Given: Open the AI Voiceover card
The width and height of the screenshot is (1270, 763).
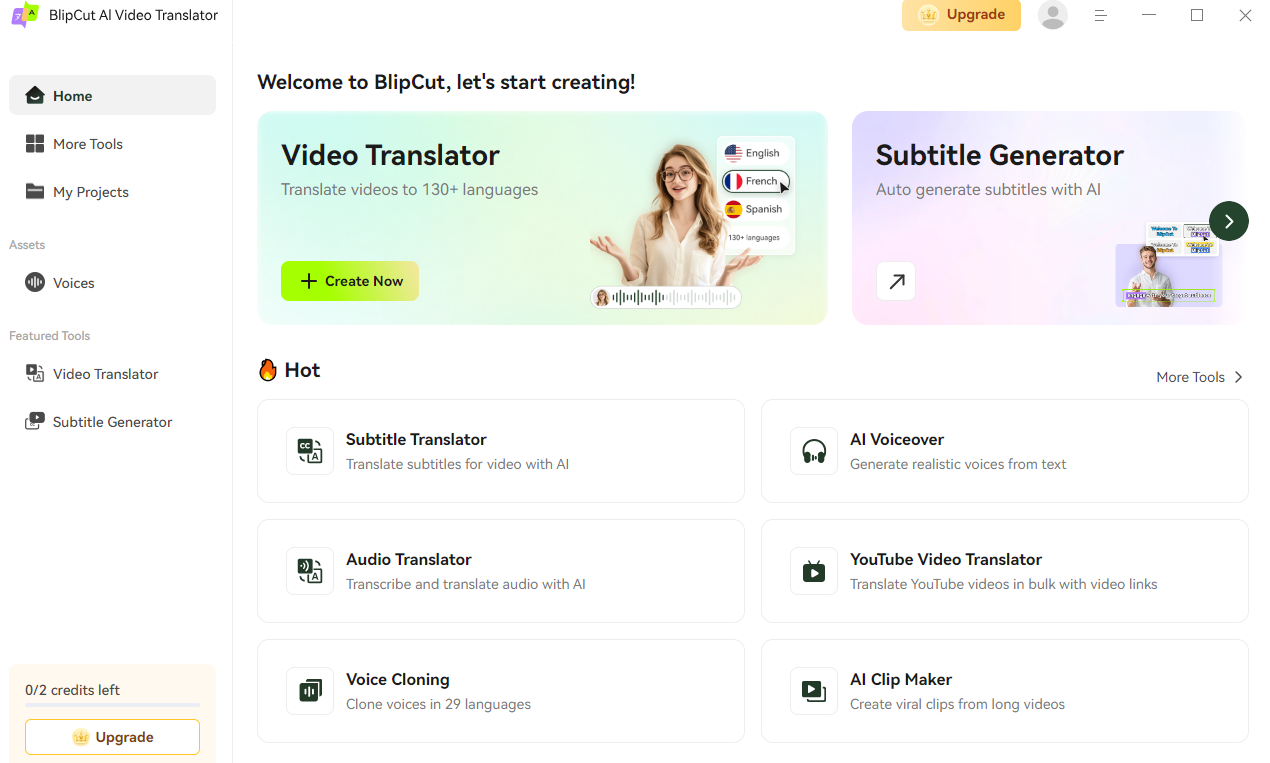Looking at the screenshot, I should (1005, 451).
